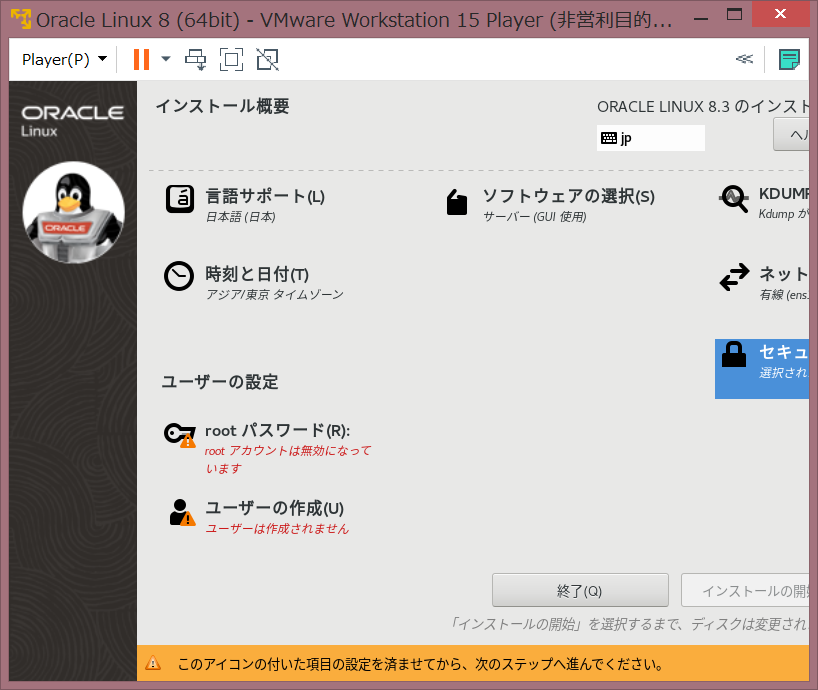Click the jp keyboard layout indicator

[651, 138]
